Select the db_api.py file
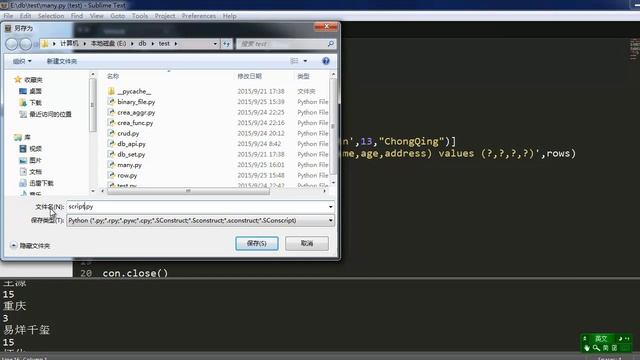640x360 pixels. 131,144
